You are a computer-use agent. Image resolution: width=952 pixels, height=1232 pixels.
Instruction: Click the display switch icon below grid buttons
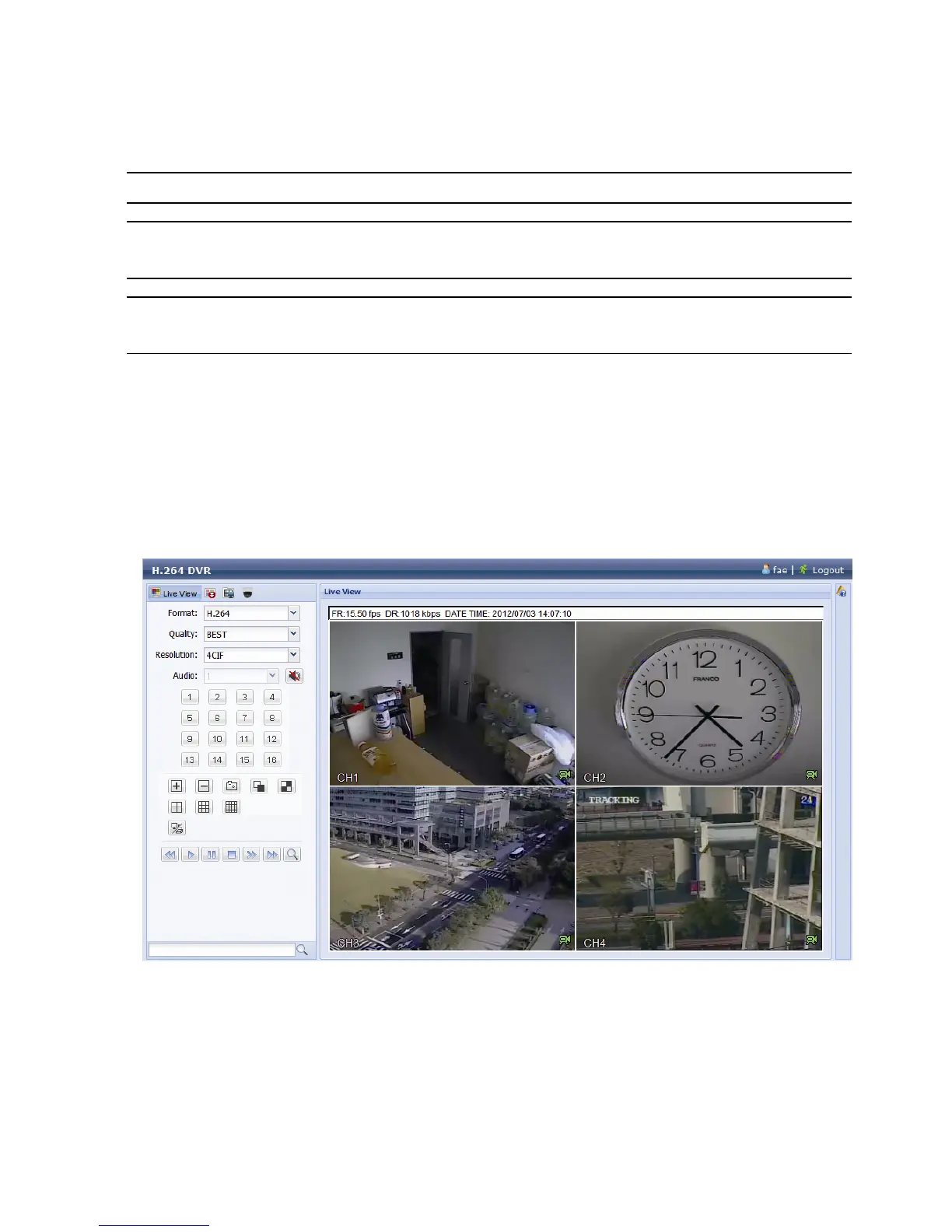[177, 828]
